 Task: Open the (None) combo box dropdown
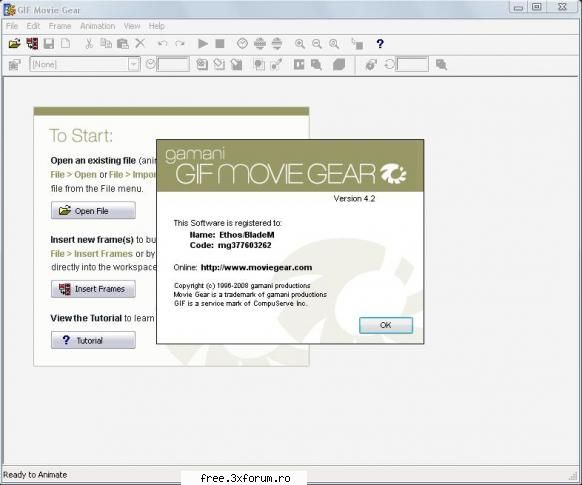[x=134, y=65]
